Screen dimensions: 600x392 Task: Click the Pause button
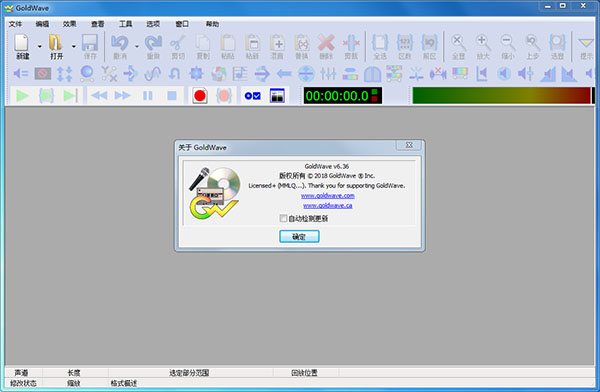pyautogui.click(x=148, y=96)
